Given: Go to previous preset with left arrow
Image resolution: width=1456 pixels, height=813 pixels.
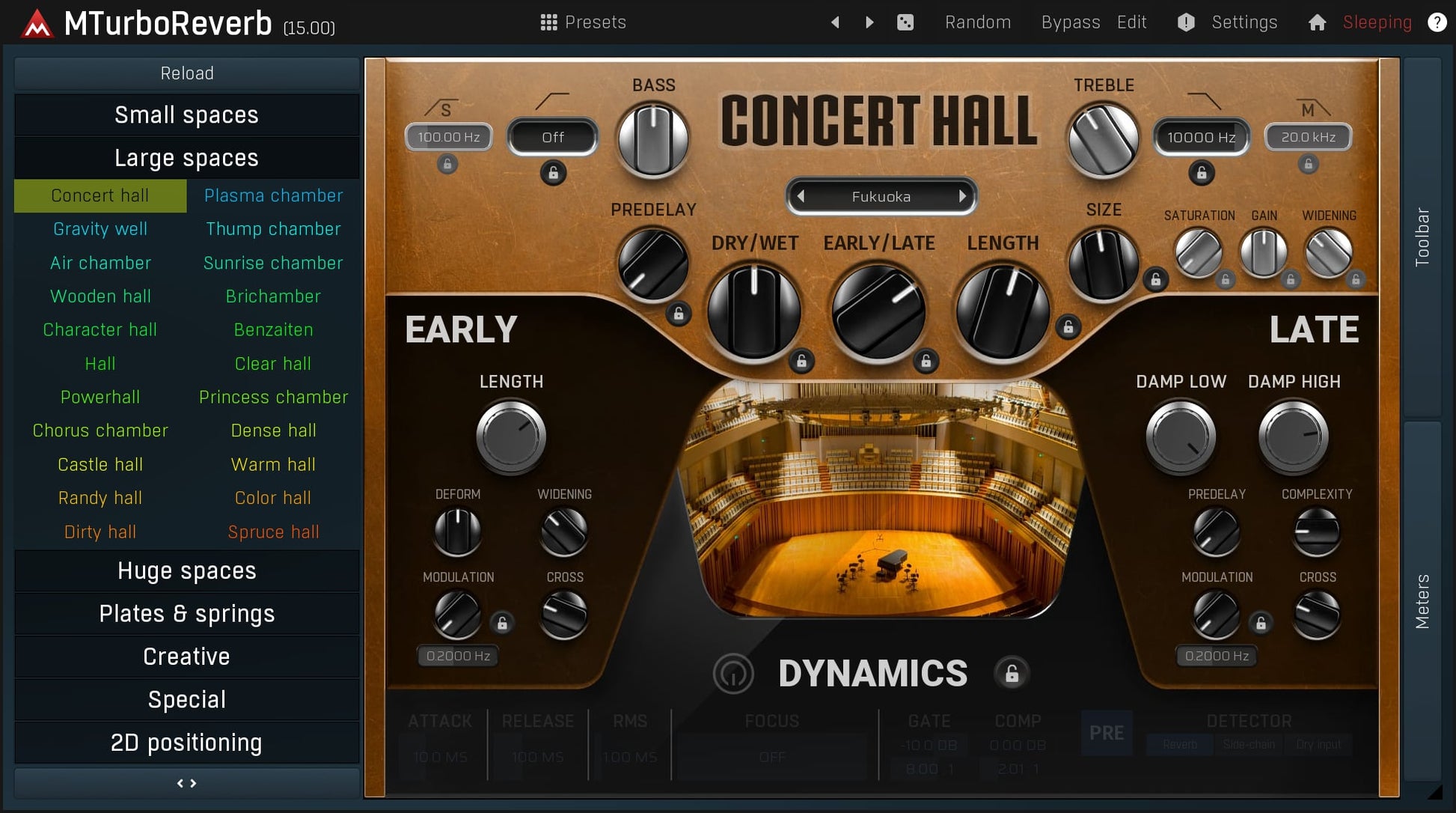Looking at the screenshot, I should [836, 22].
